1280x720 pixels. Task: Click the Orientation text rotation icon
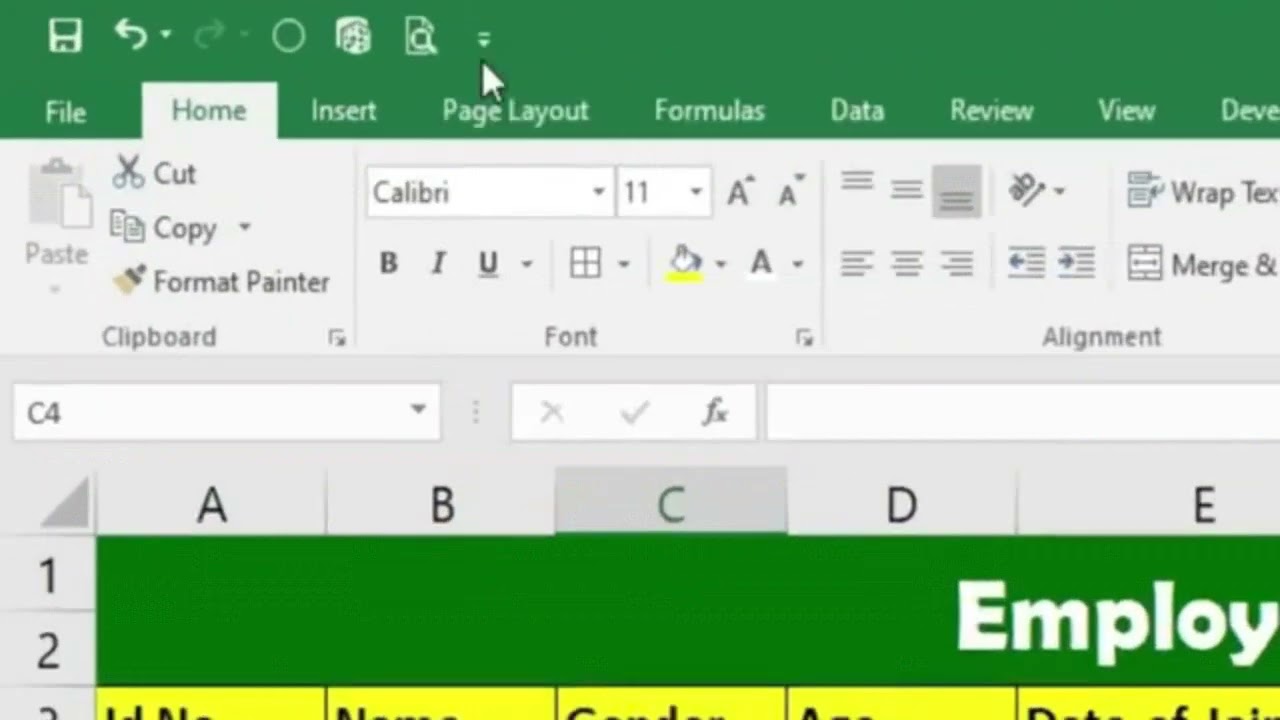point(1026,190)
